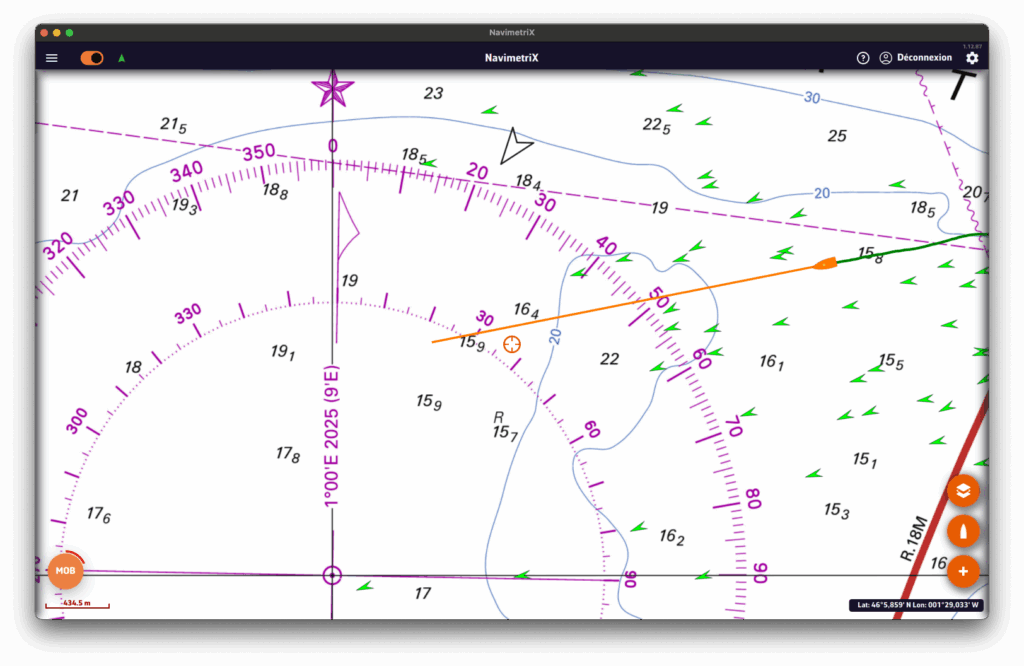Click the R.18M red sector line label
The height and width of the screenshot is (666, 1024).
pos(913,539)
